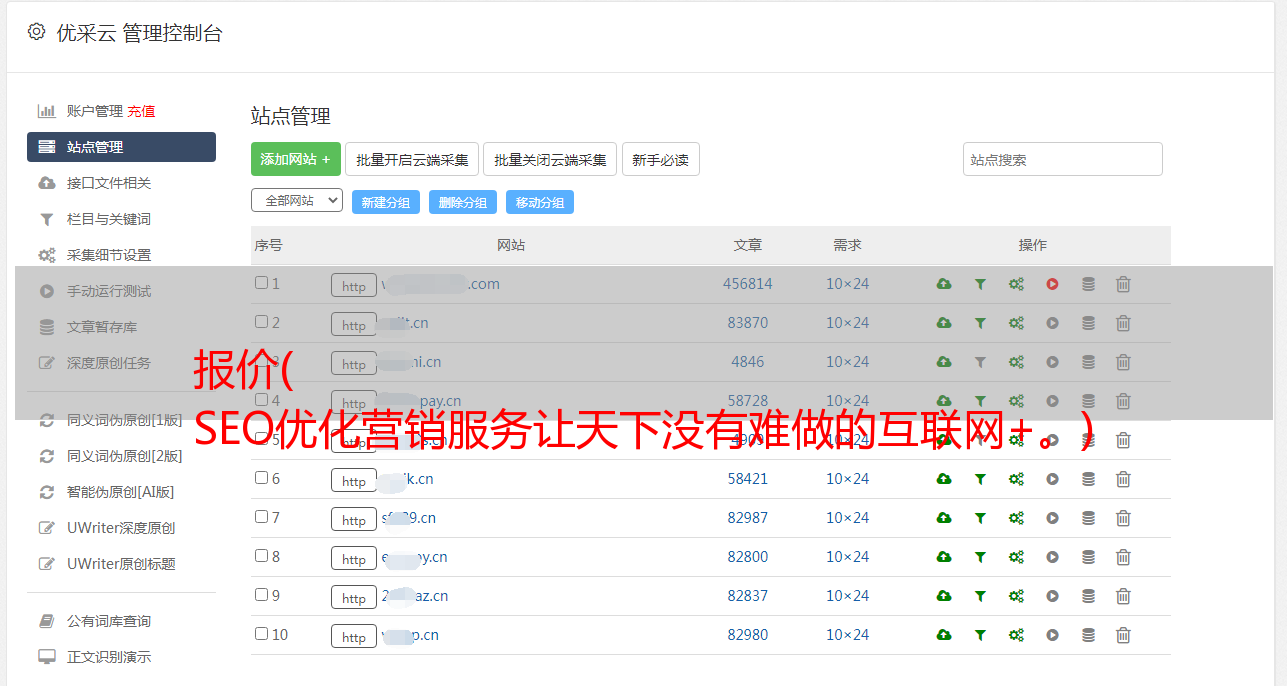
Task: Open 采集细节设置 sidebar item
Action: (109, 255)
